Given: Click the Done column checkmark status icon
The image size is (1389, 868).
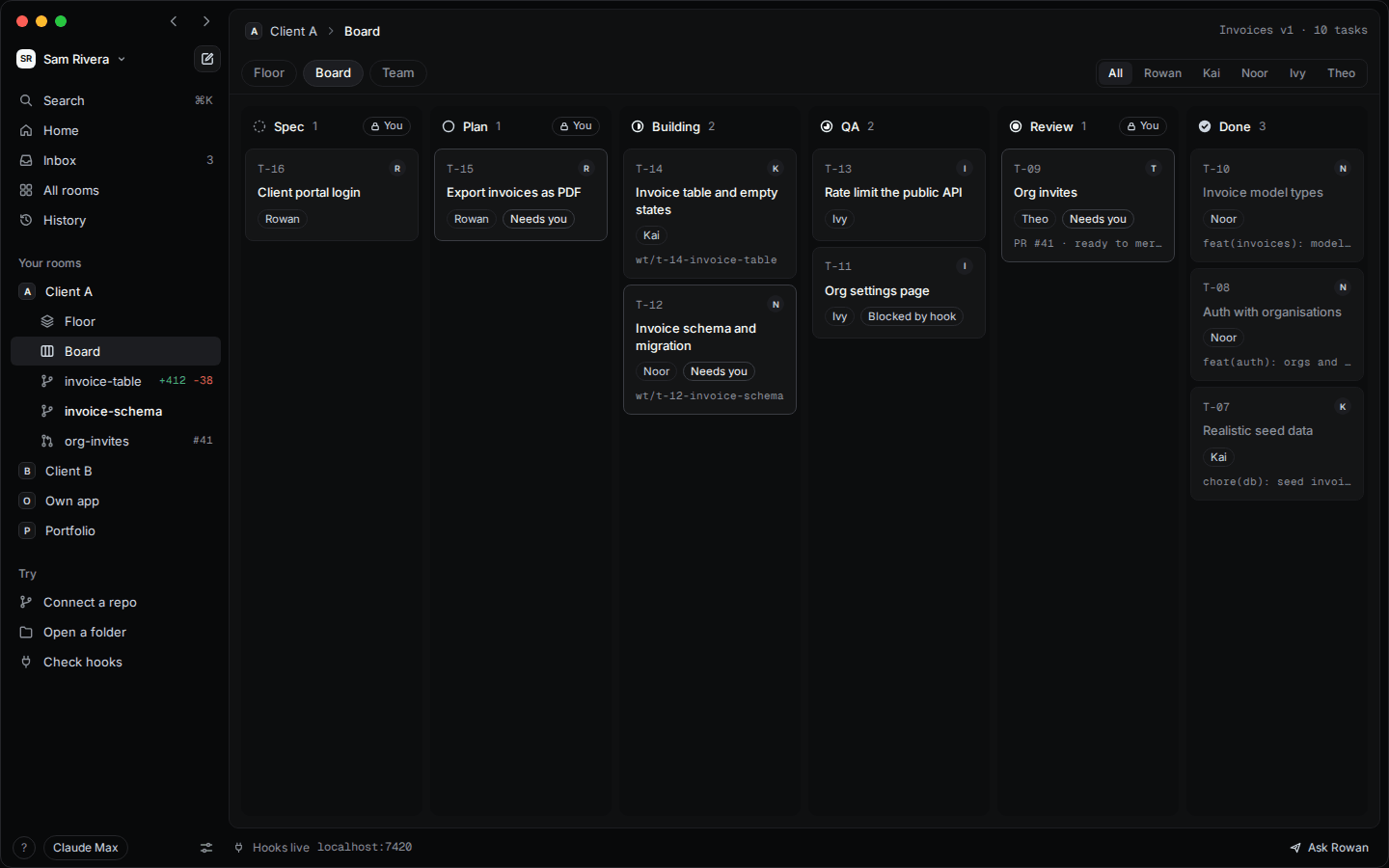Looking at the screenshot, I should pyautogui.click(x=1205, y=126).
